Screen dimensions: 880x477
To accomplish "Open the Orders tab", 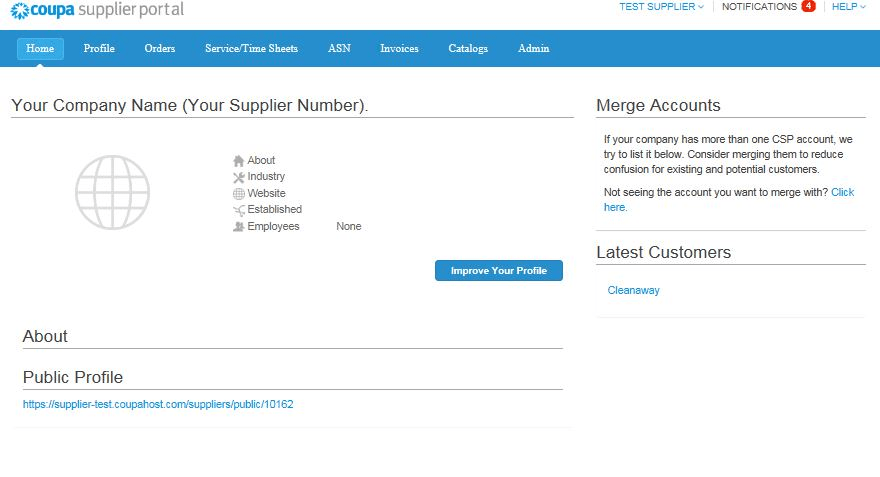I will [159, 49].
